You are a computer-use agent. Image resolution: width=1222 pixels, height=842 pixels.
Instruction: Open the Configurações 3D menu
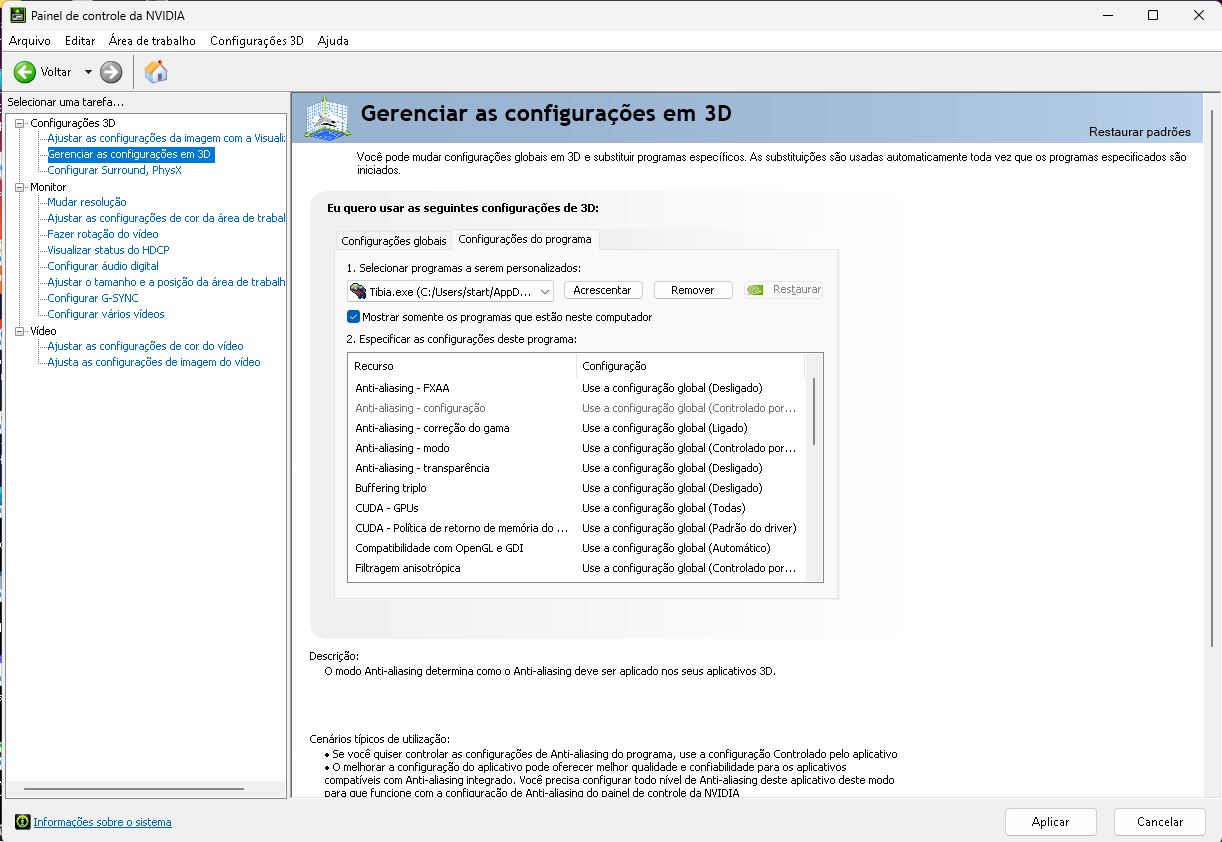pos(257,41)
